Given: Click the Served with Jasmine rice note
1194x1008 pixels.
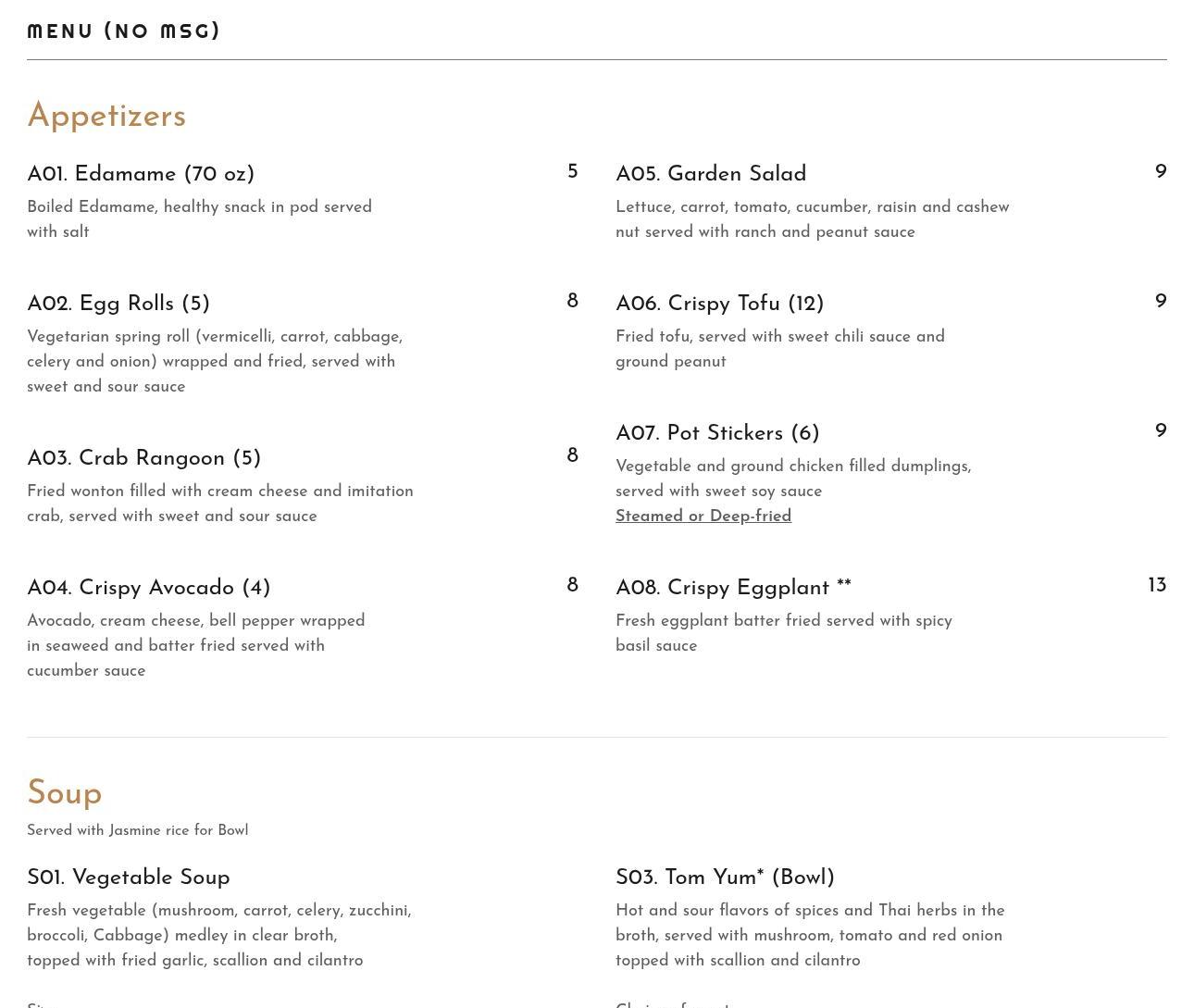Looking at the screenshot, I should [138, 831].
